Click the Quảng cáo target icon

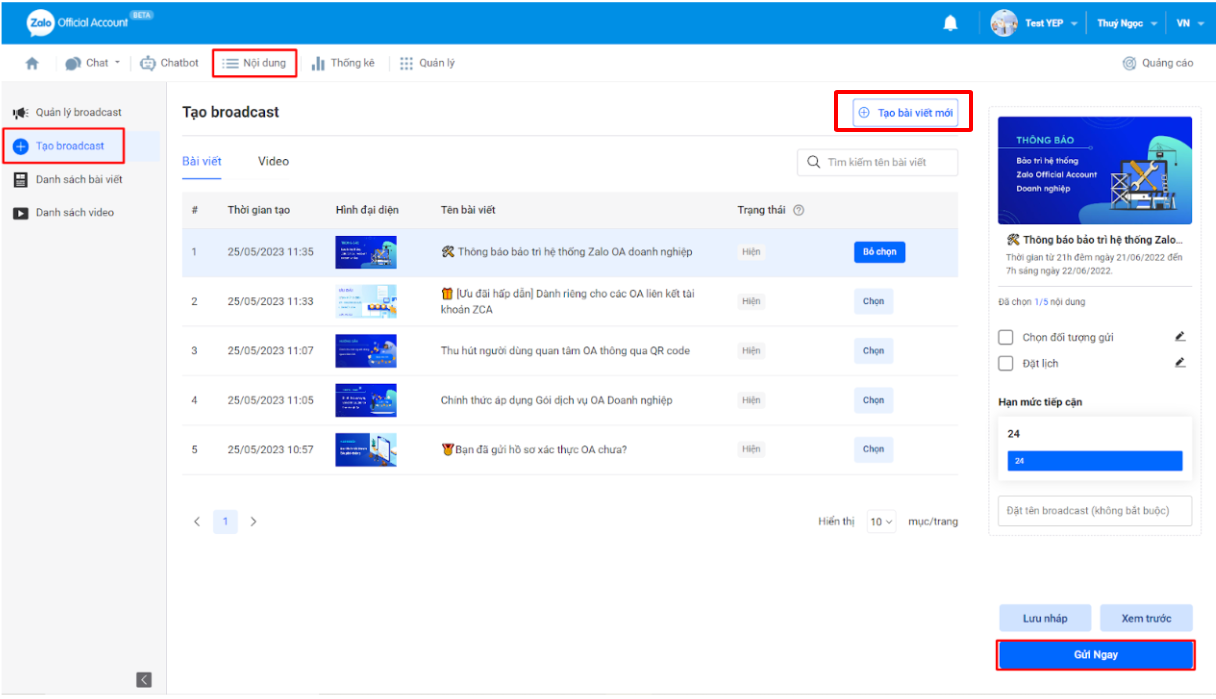1129,63
